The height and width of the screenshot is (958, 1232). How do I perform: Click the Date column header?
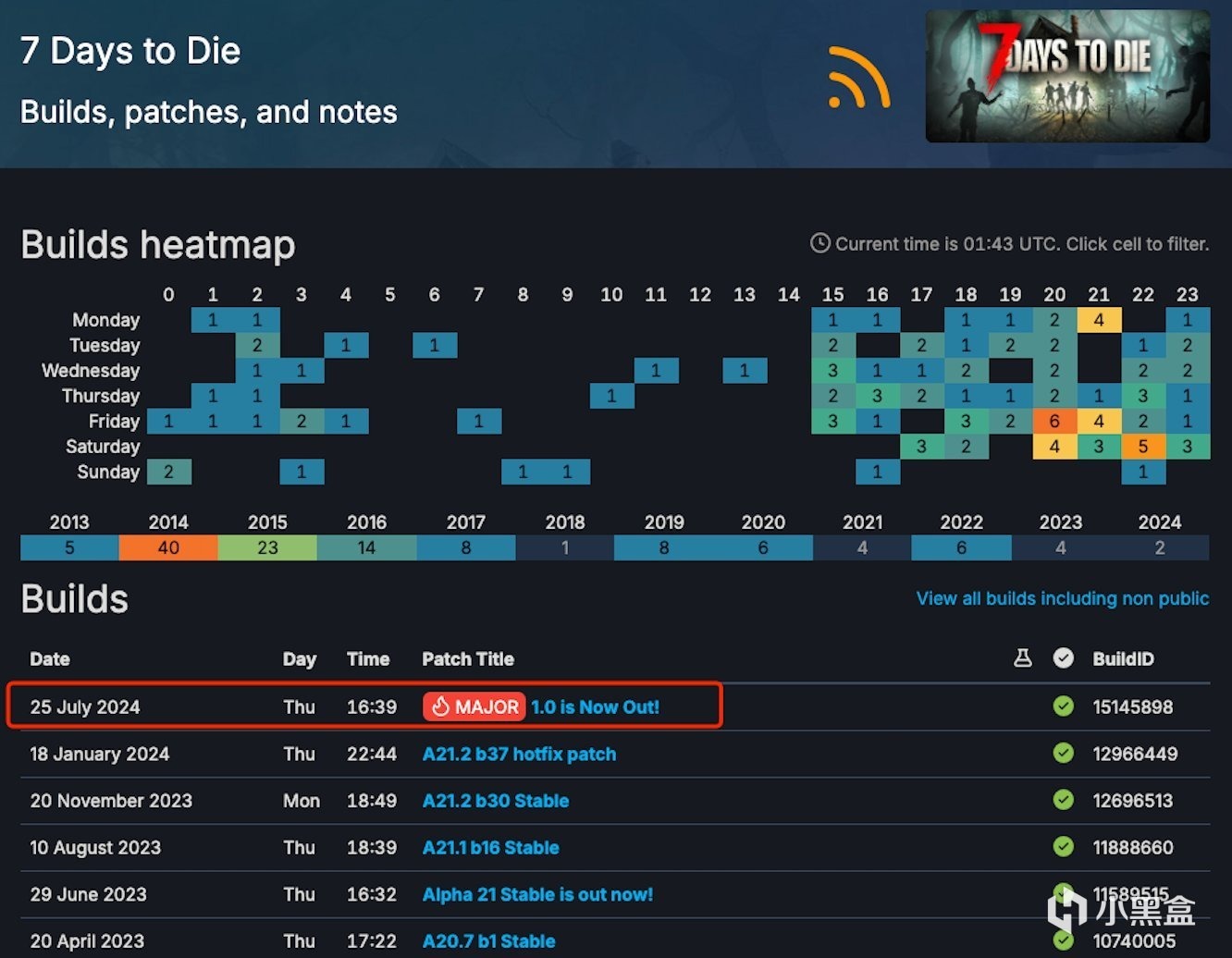point(50,659)
